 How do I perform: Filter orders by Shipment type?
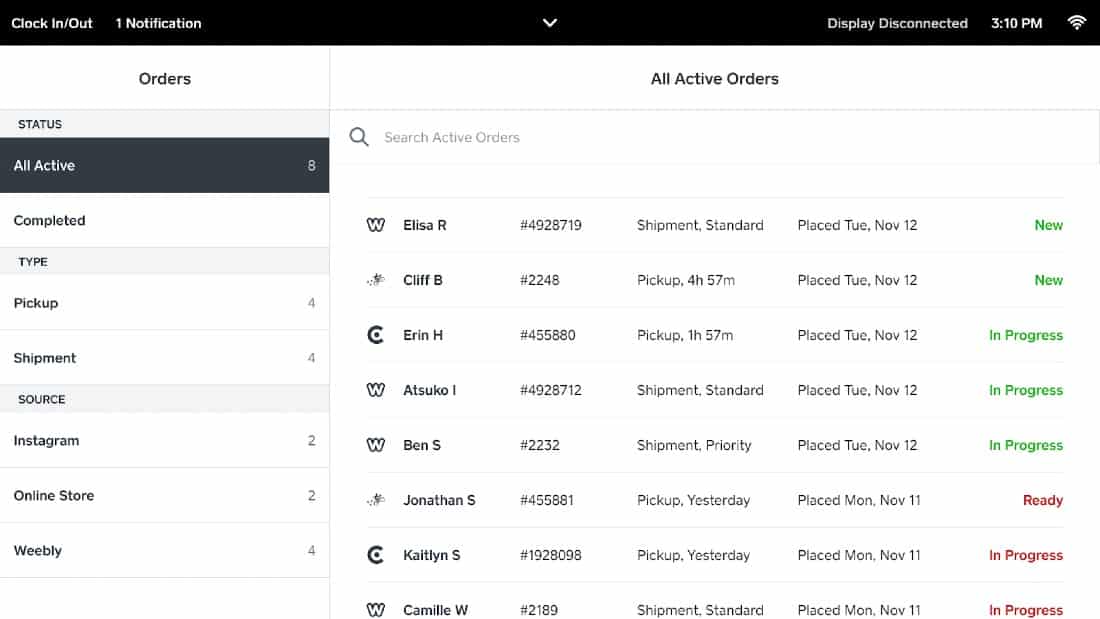pos(164,358)
